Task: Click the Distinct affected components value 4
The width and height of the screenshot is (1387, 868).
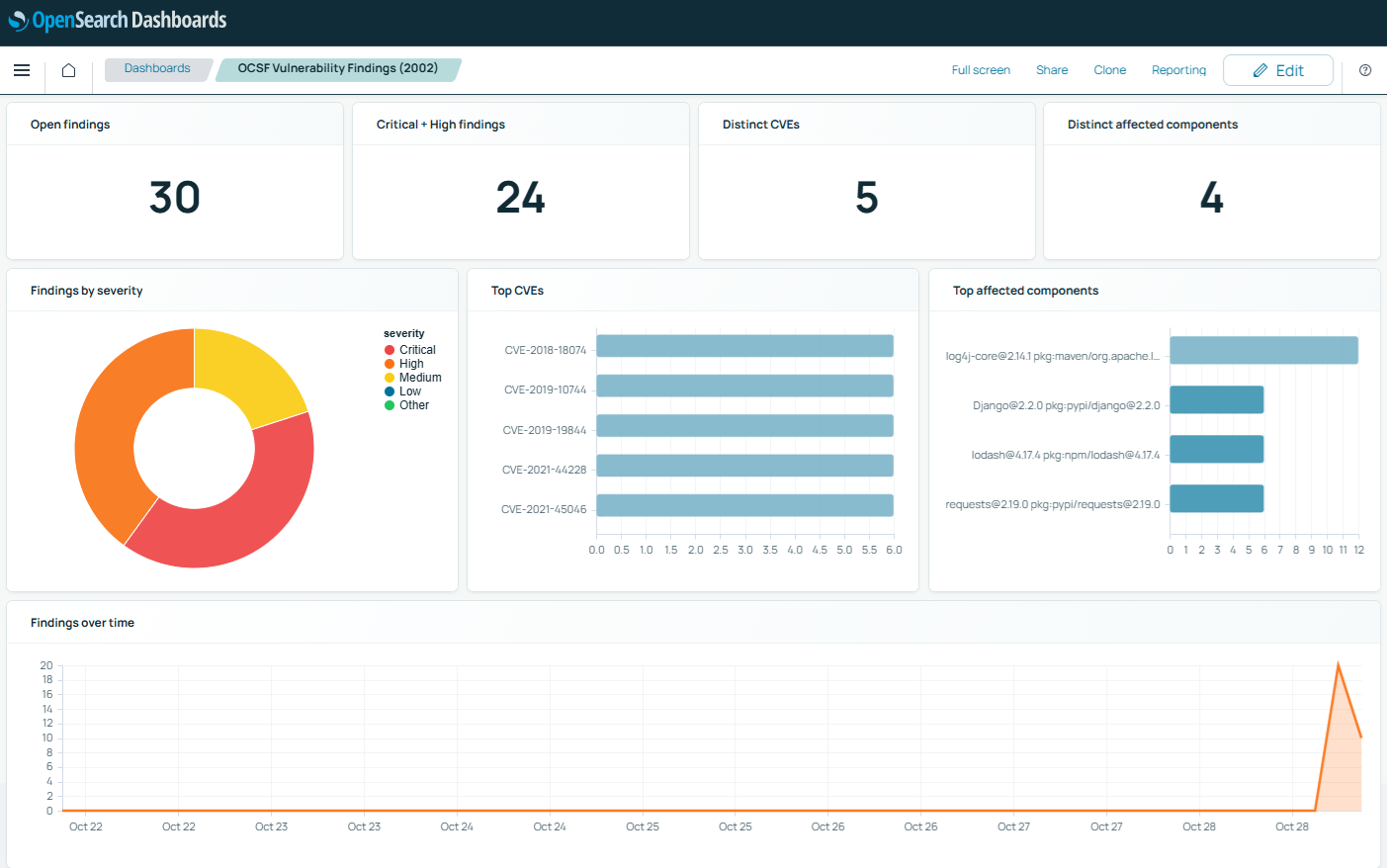Action: tap(1212, 198)
